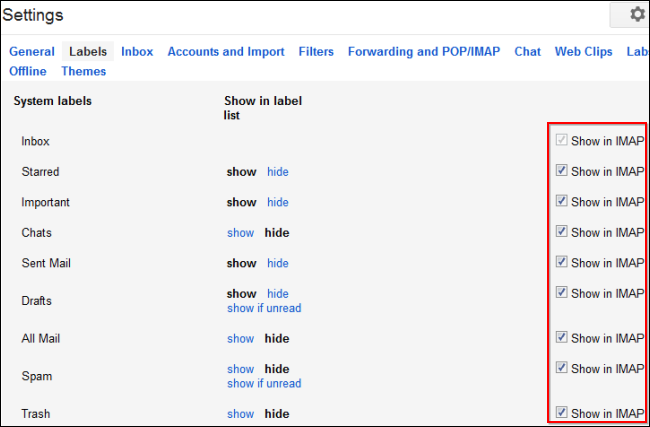Toggle Show in IMAP for Chats
650x427 pixels.
click(562, 232)
